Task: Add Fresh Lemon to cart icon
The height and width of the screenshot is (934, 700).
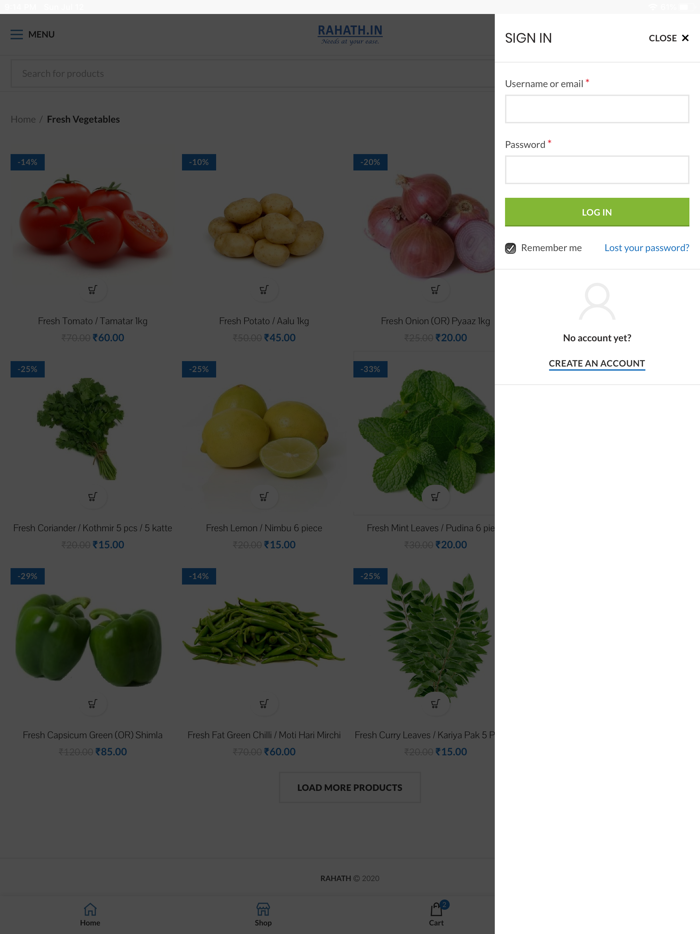Action: [264, 496]
